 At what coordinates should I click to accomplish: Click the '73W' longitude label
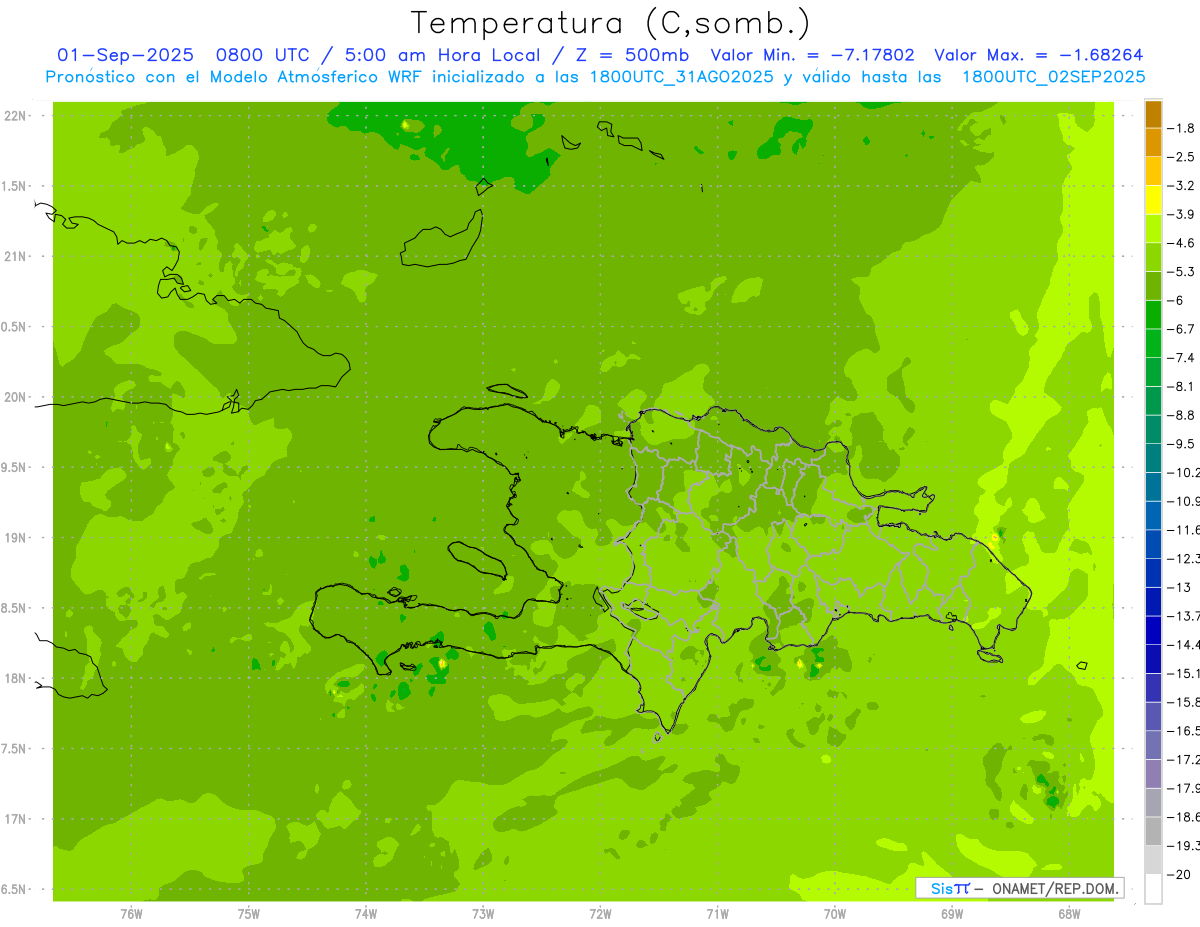coord(483,913)
